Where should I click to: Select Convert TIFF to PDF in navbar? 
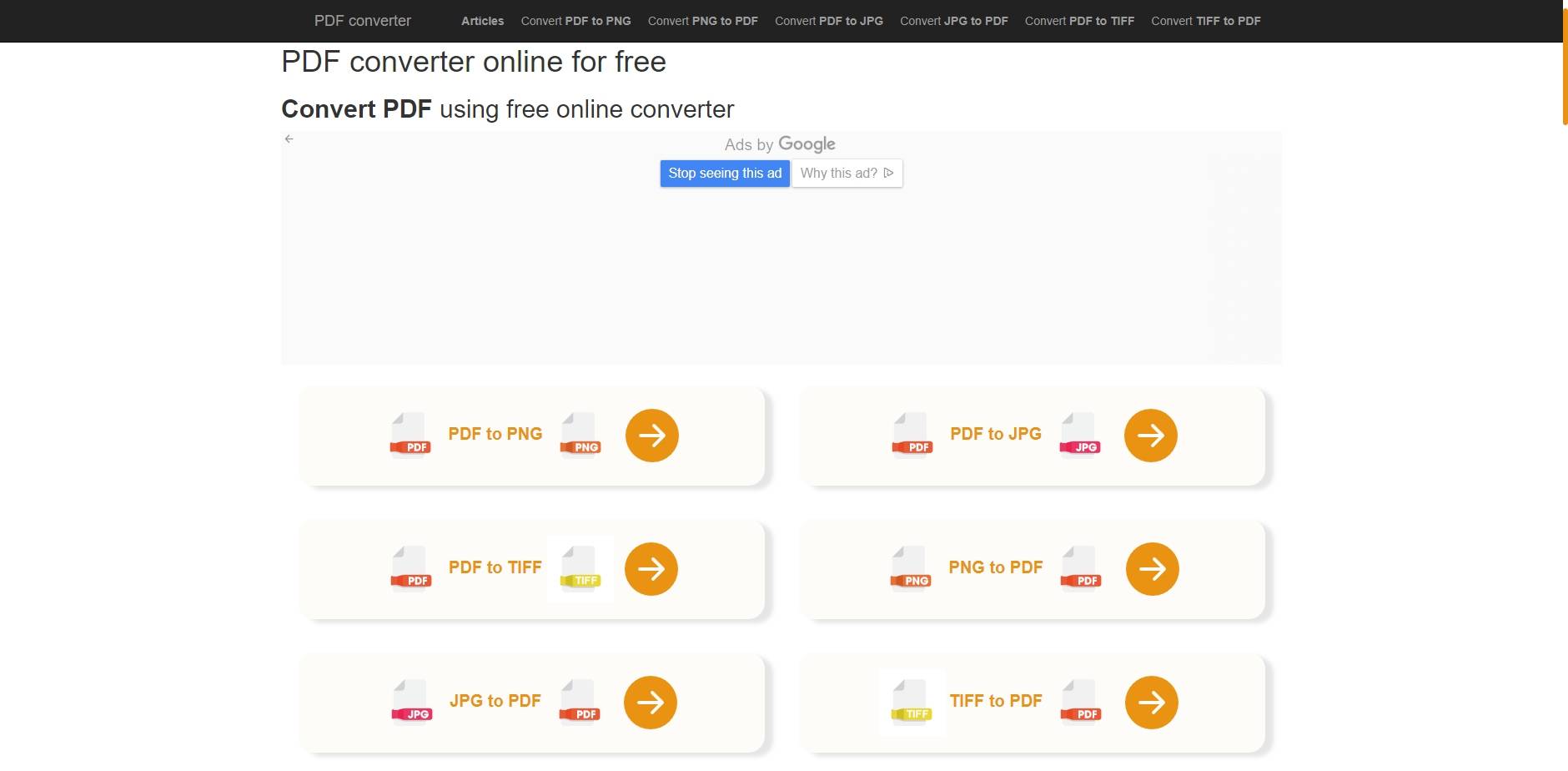pyautogui.click(x=1205, y=21)
